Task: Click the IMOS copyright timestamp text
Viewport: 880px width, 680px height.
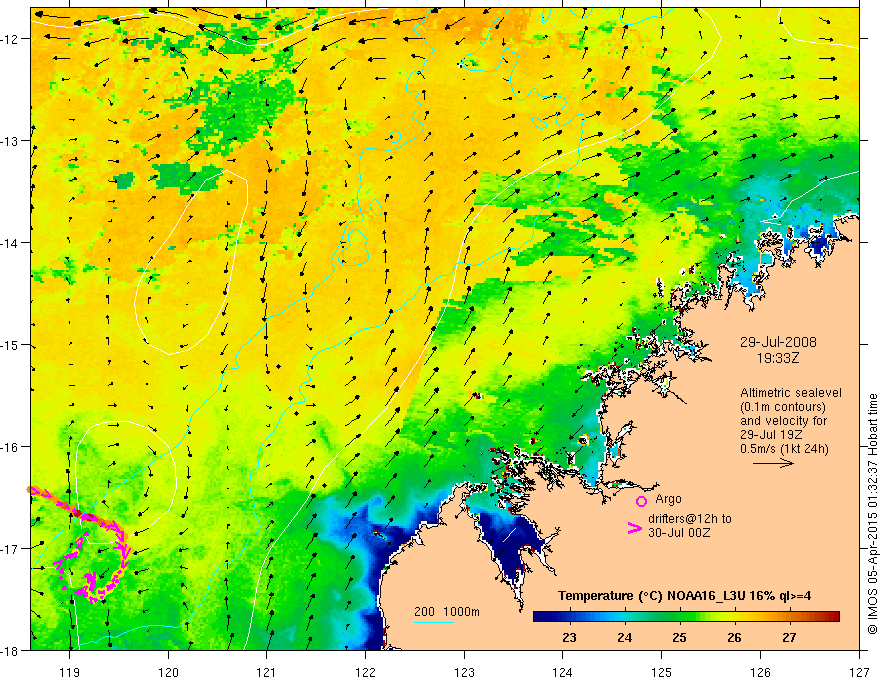Action: (872, 514)
